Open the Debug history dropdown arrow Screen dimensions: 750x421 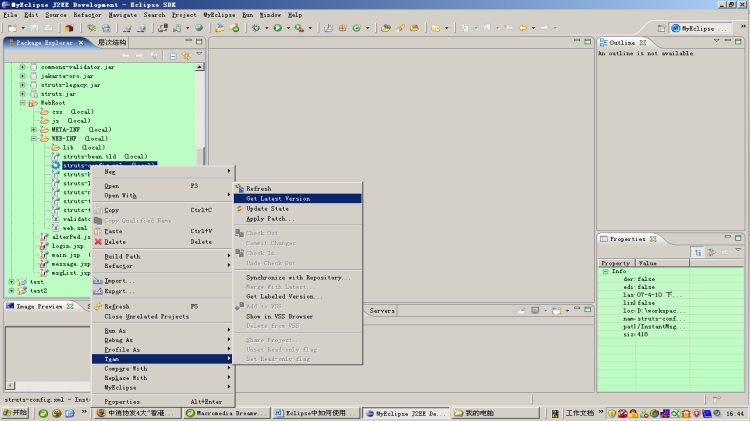[266, 28]
